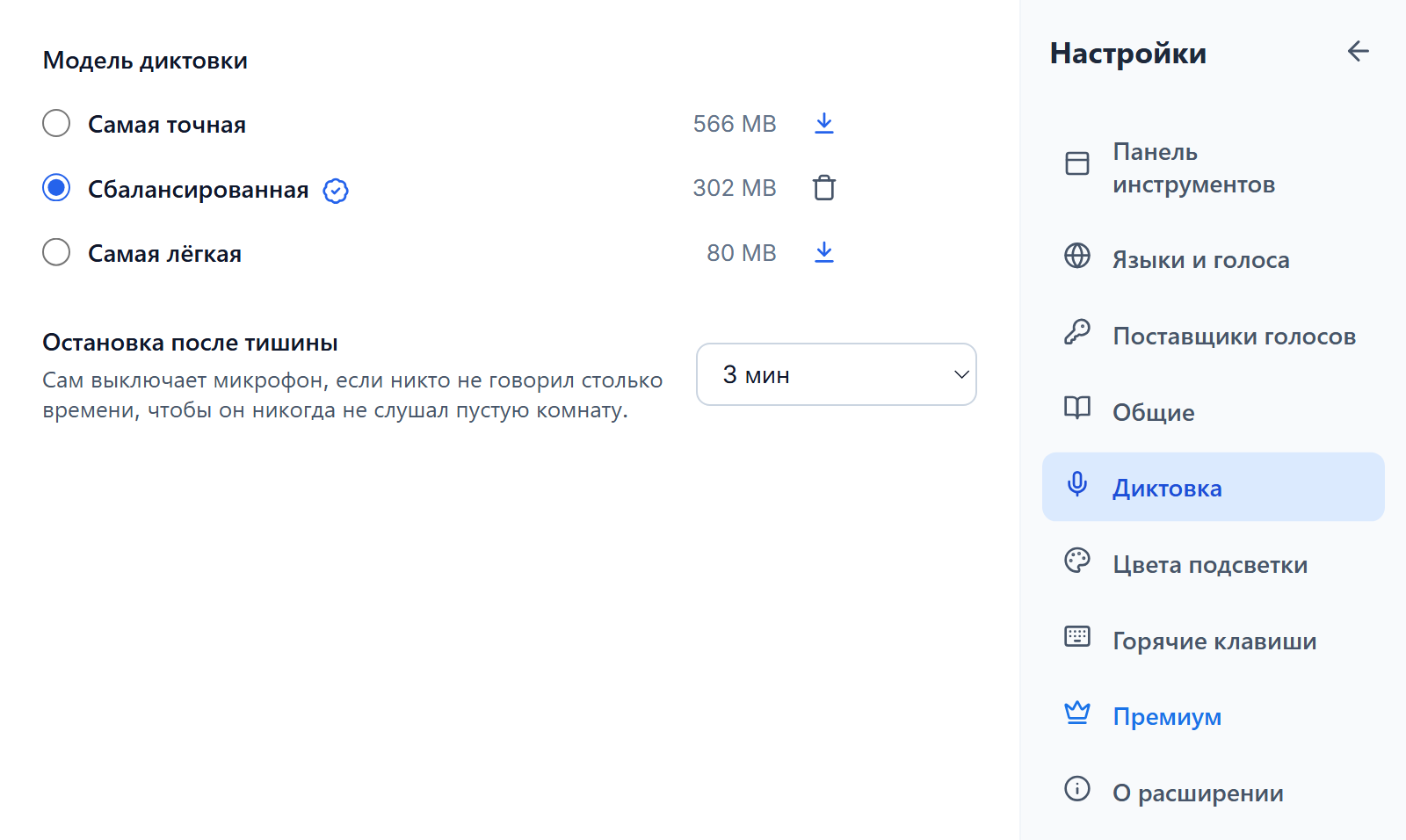Click the key icon for Поставщики голосов
The height and width of the screenshot is (840, 1406).
1077,332
